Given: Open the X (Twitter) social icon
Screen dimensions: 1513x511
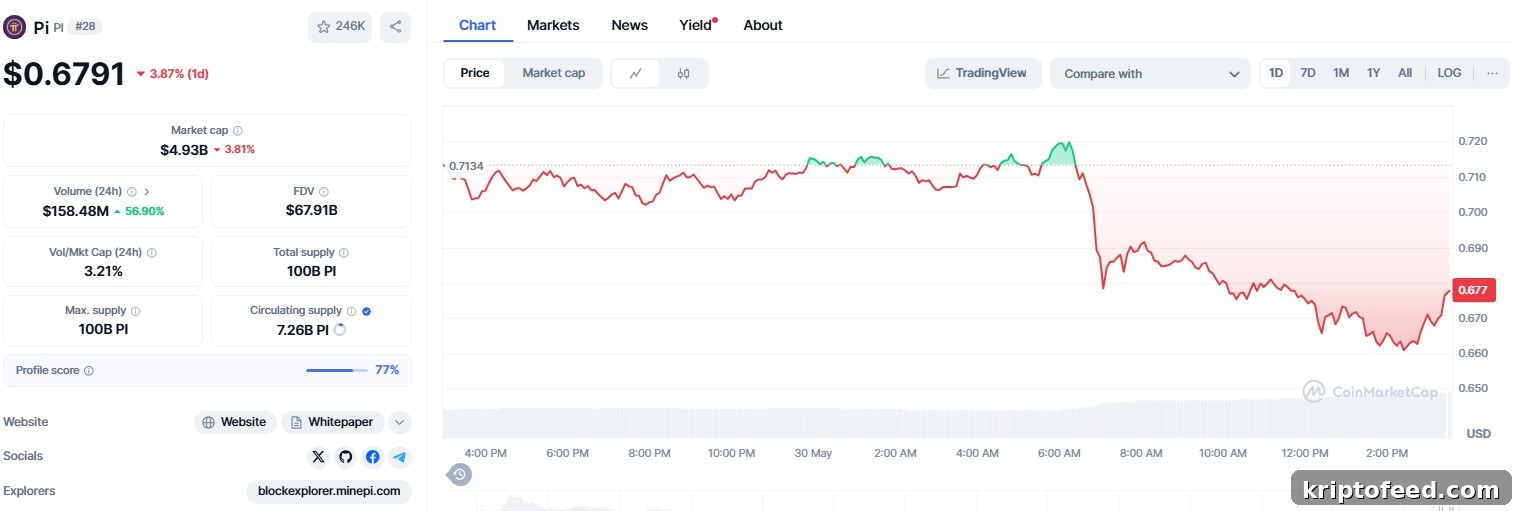Looking at the screenshot, I should click(318, 457).
